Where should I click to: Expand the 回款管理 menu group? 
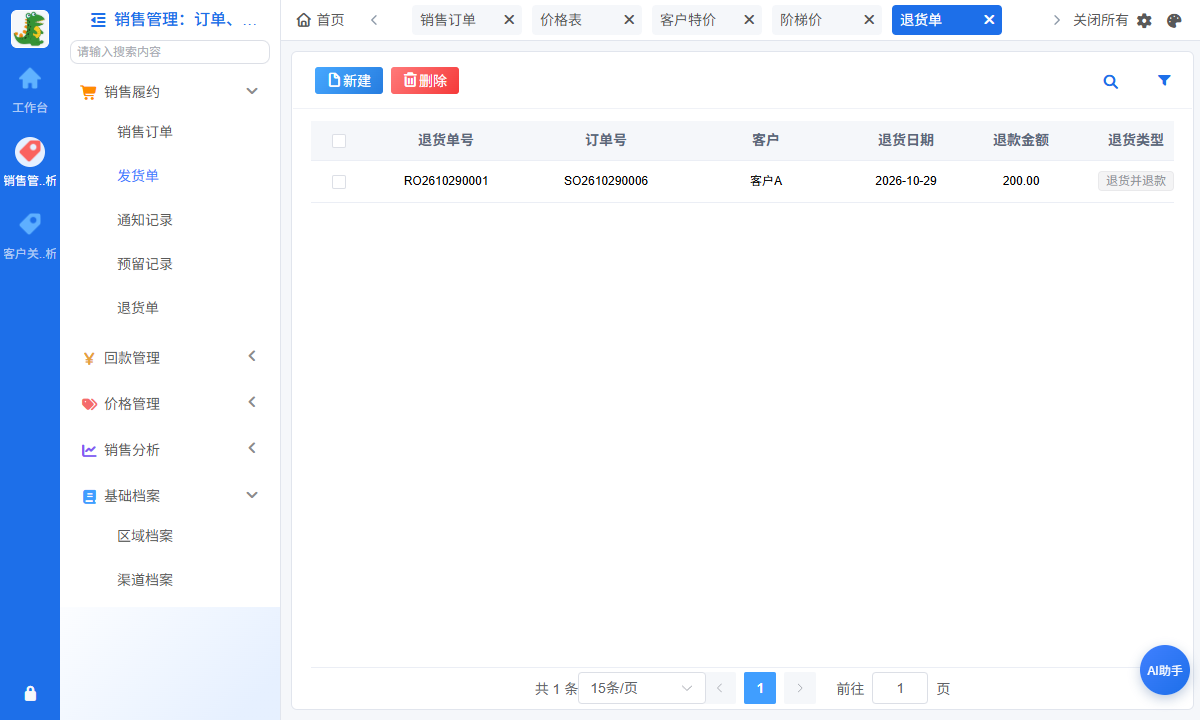[x=170, y=358]
